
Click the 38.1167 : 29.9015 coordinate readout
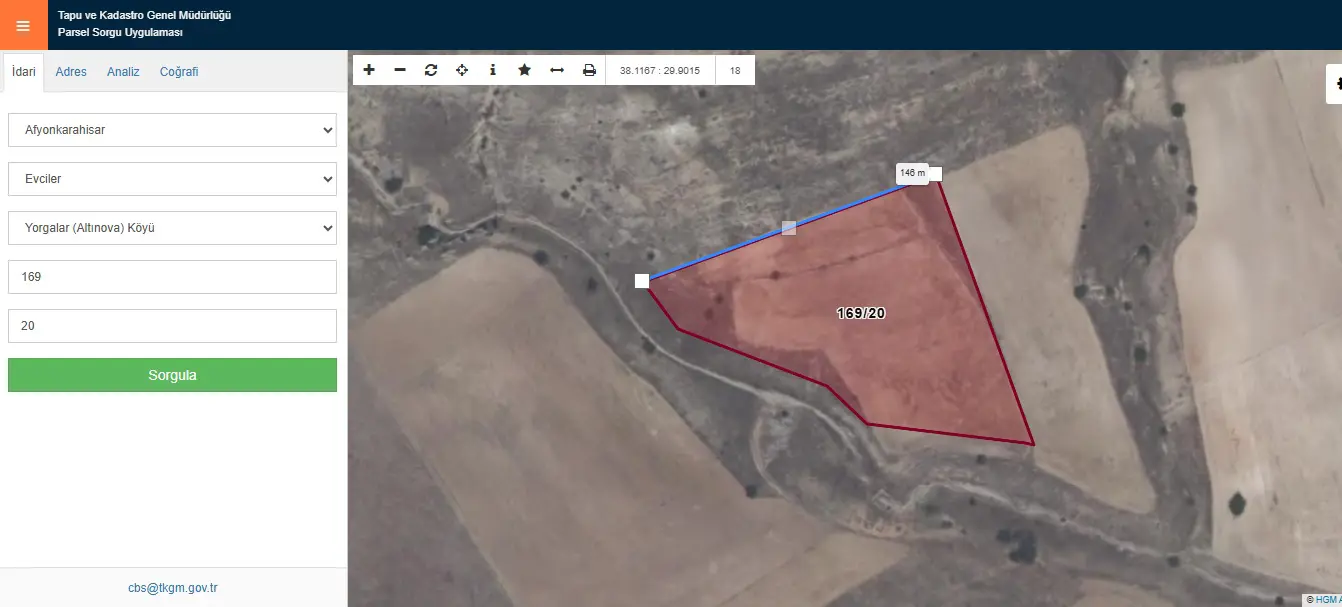pos(660,71)
